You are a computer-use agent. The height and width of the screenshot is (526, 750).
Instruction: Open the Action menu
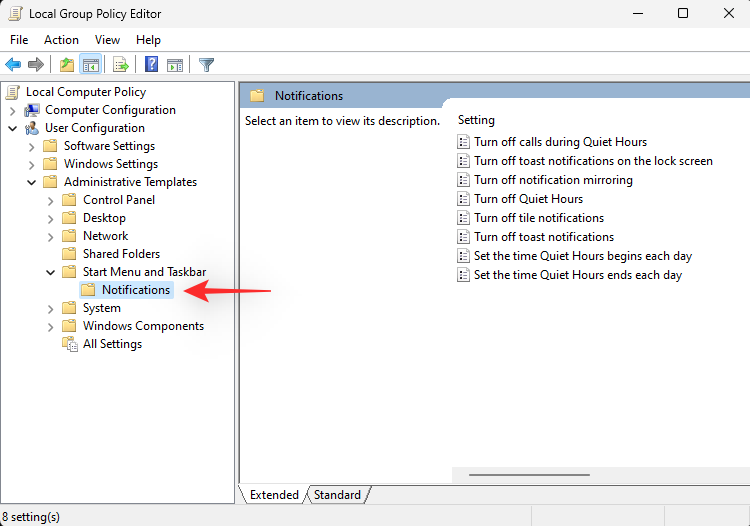click(61, 40)
